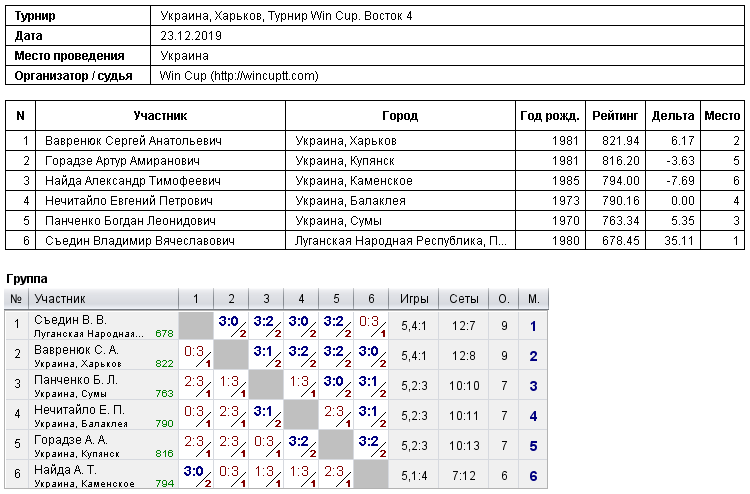Click the 'Группа' heading
The image size is (750, 494).
(27, 279)
